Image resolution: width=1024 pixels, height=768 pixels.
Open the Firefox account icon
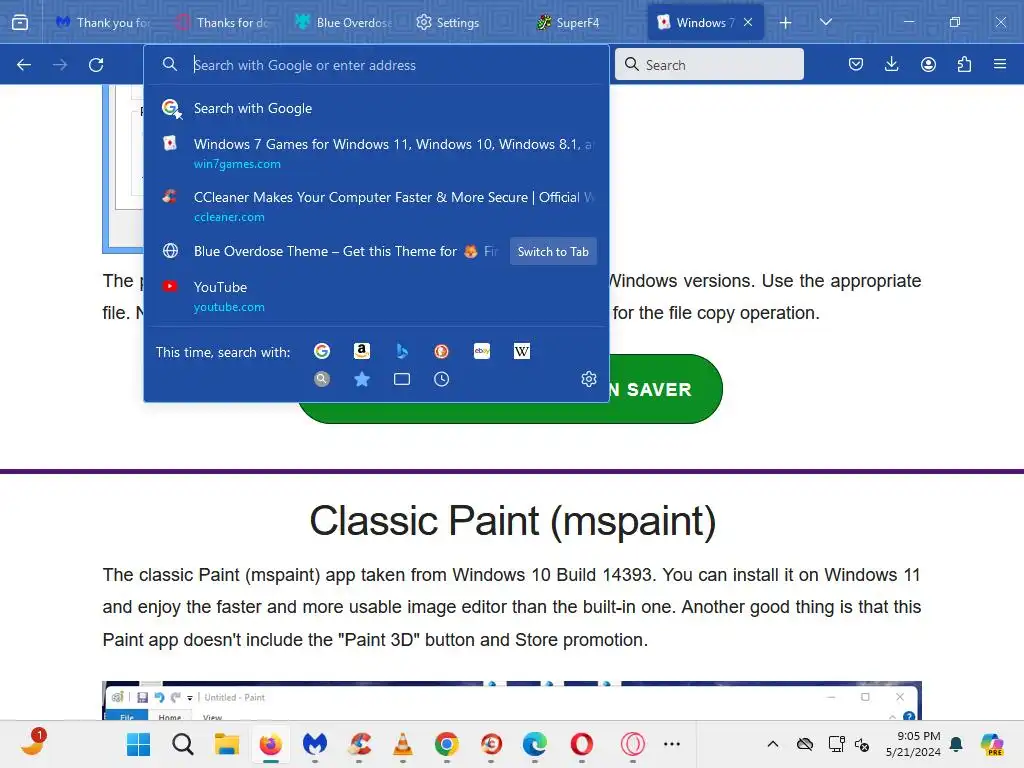(928, 64)
